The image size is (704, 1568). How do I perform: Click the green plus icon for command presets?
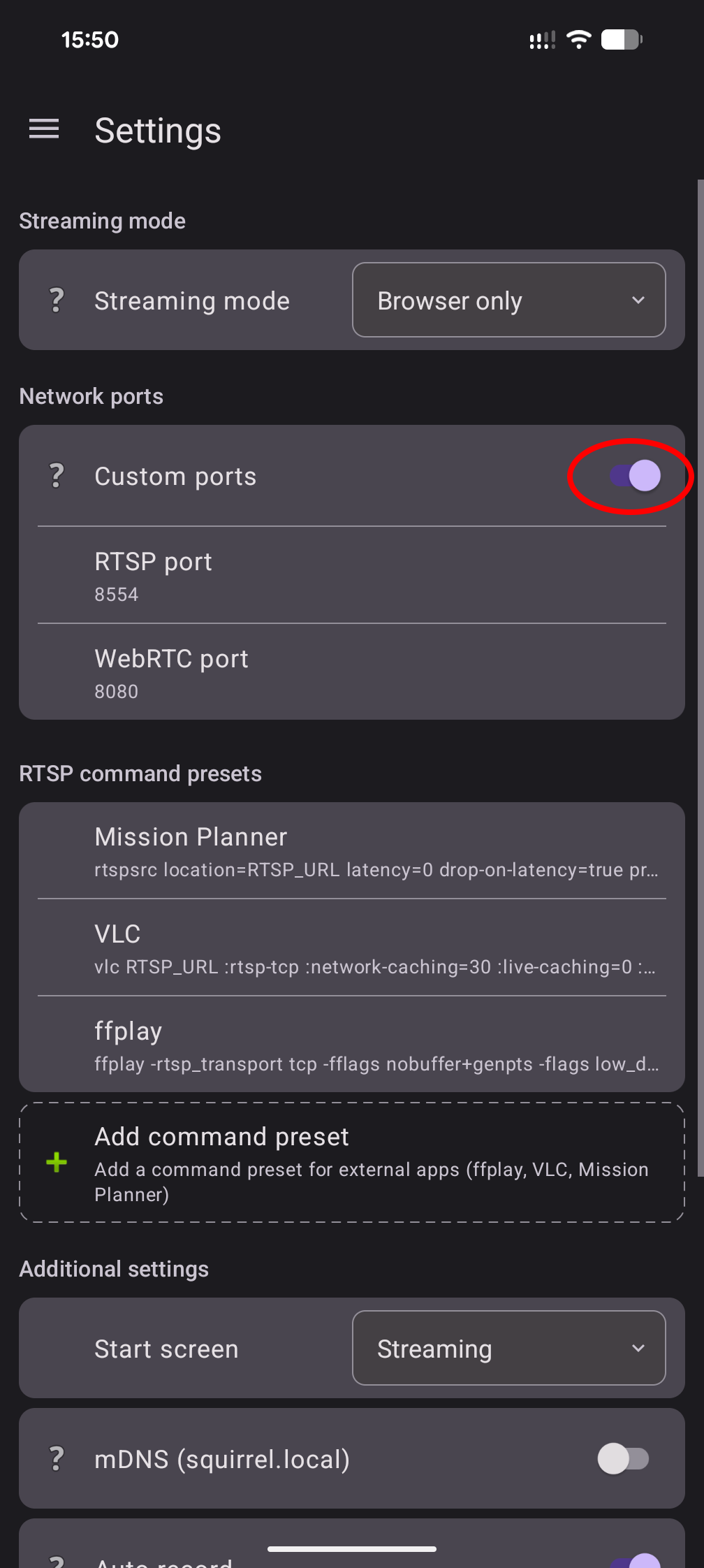(56, 1162)
